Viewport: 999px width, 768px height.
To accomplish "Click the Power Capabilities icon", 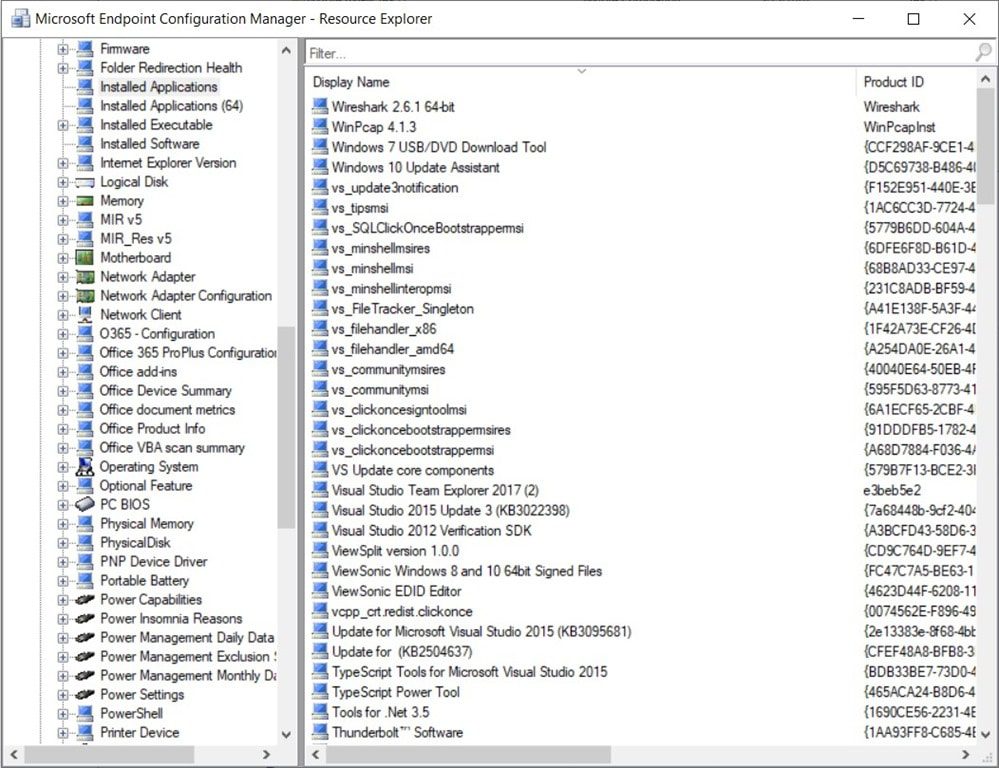I will 88,600.
